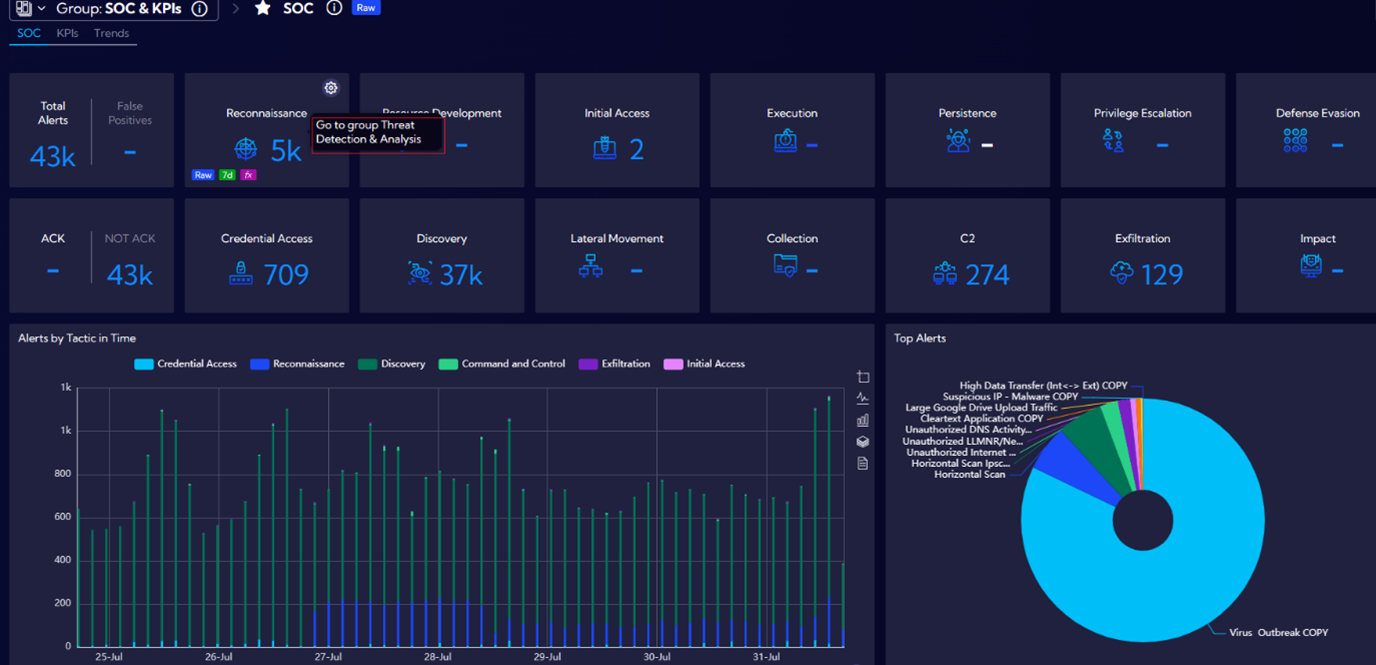Expand the dashboard selector chevron at top left
The image size is (1376, 665).
pyautogui.click(x=42, y=9)
